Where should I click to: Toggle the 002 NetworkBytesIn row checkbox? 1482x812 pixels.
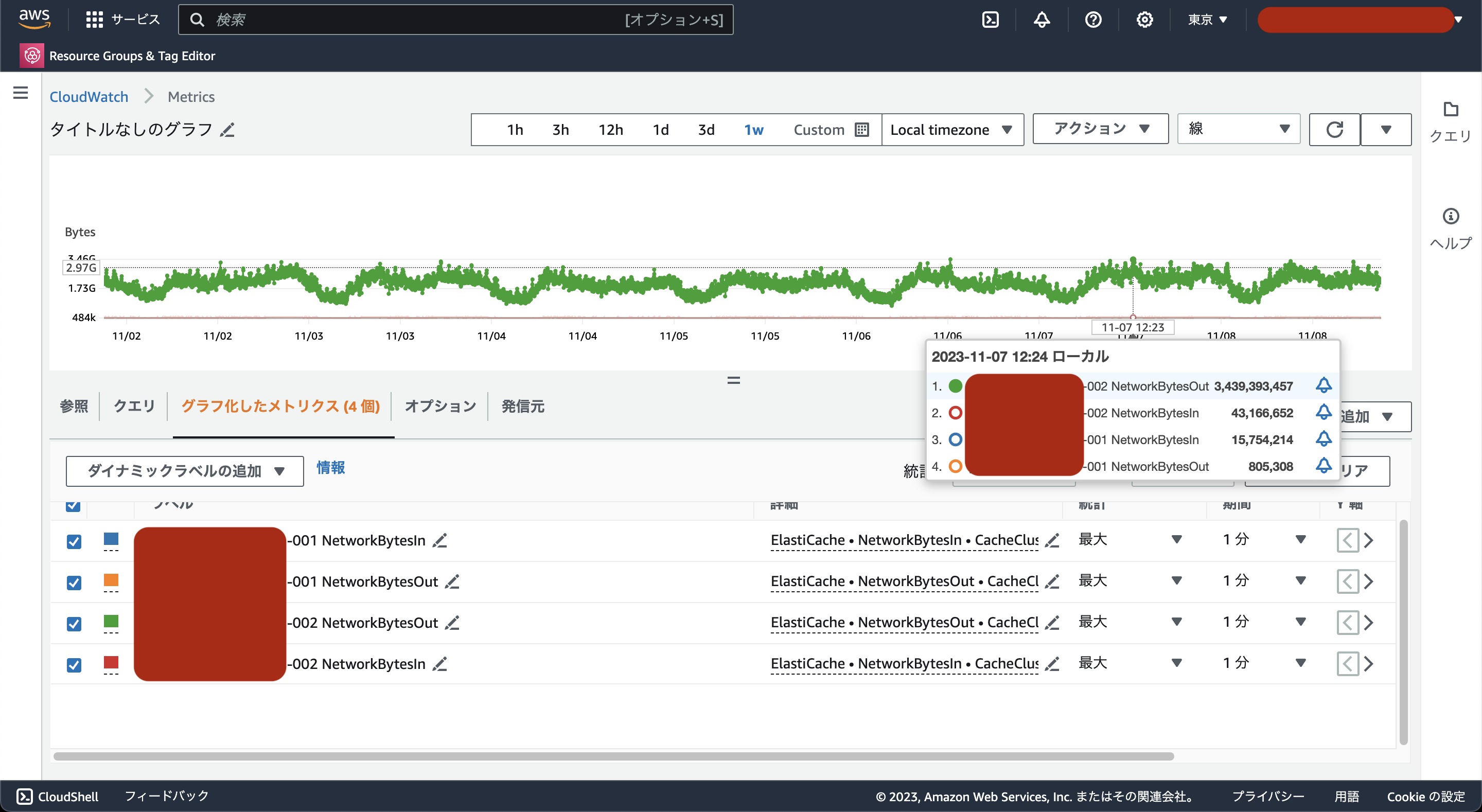(x=74, y=665)
